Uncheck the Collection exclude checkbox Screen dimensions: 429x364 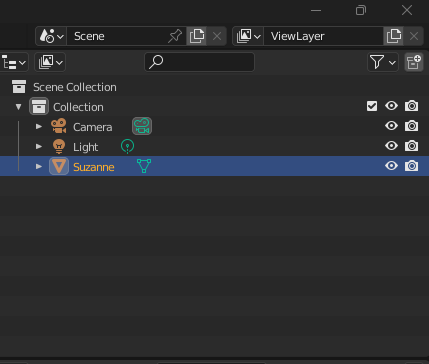pos(372,106)
